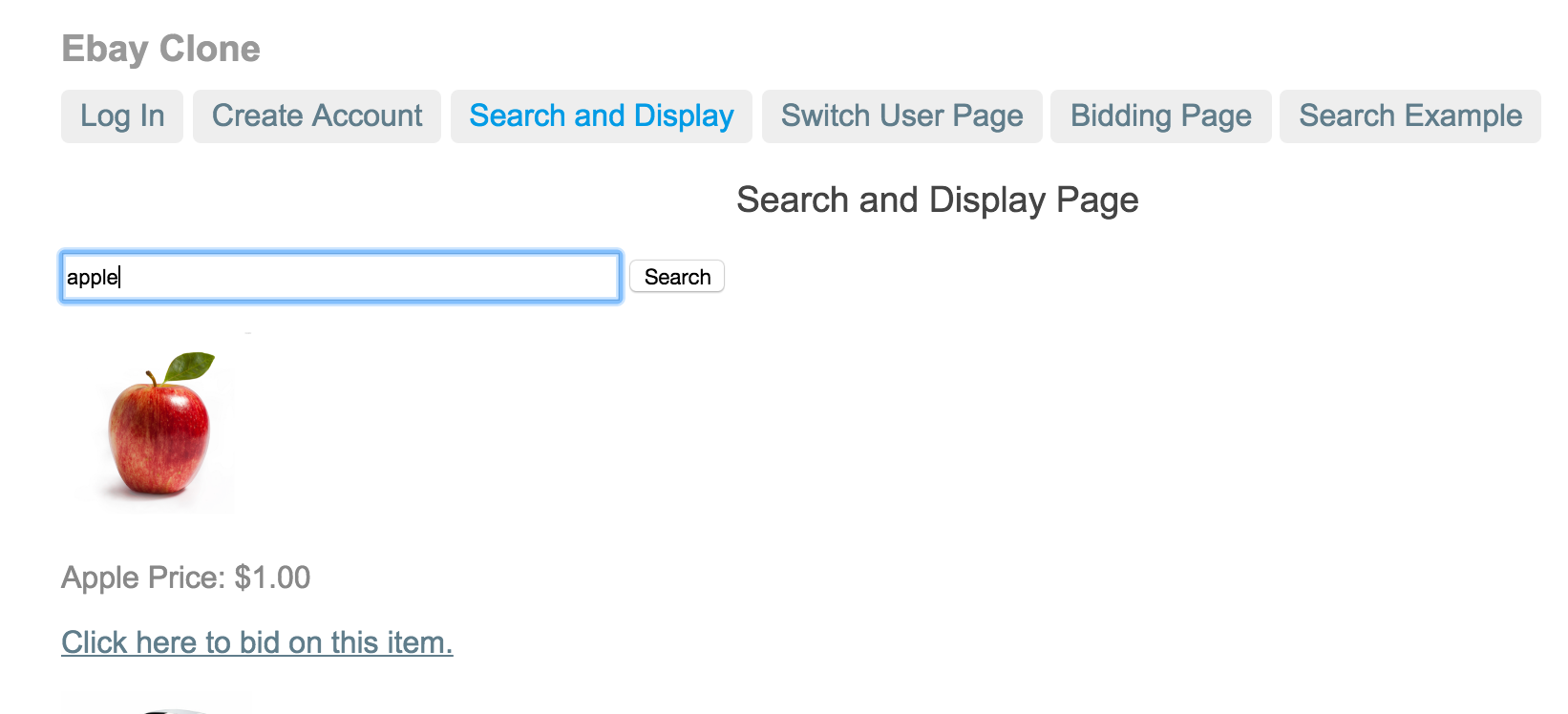The width and height of the screenshot is (1568, 714).
Task: Click the Search button
Action: click(x=677, y=277)
